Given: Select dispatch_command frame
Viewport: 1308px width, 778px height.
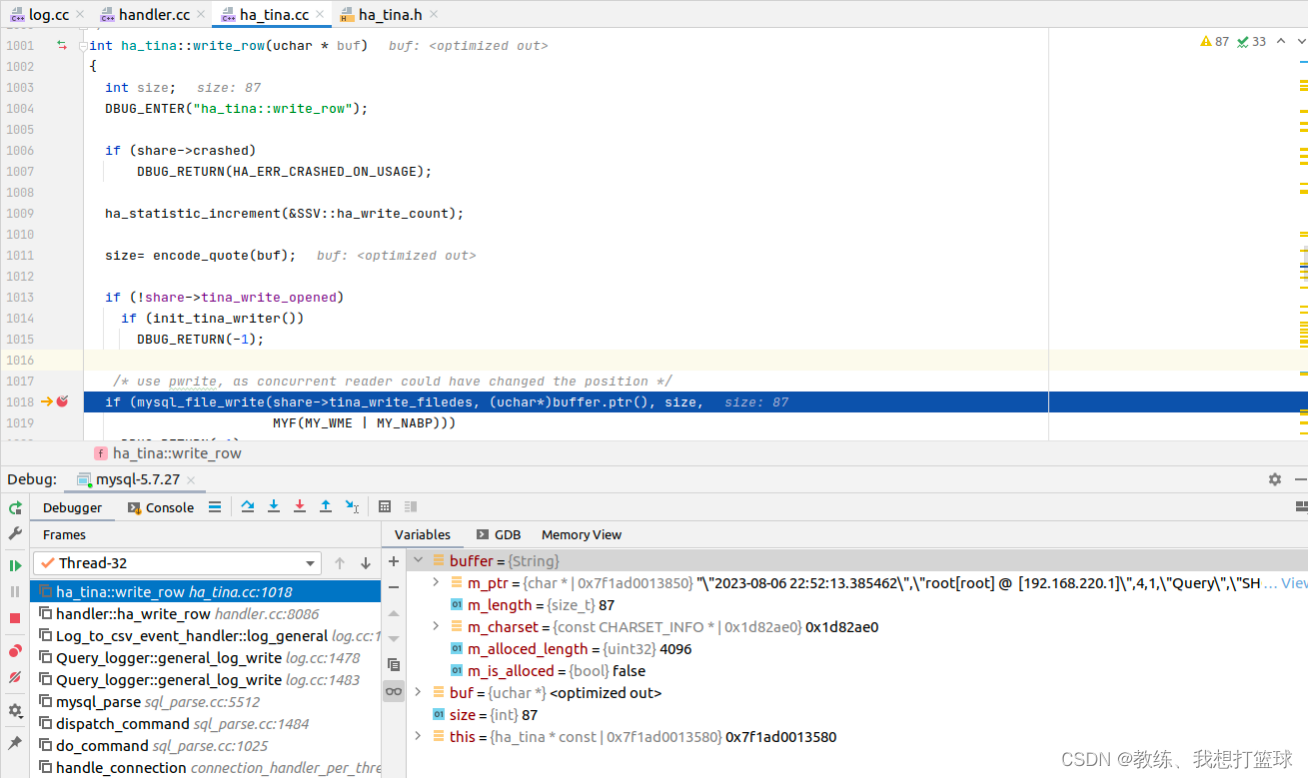Looking at the screenshot, I should (205, 724).
